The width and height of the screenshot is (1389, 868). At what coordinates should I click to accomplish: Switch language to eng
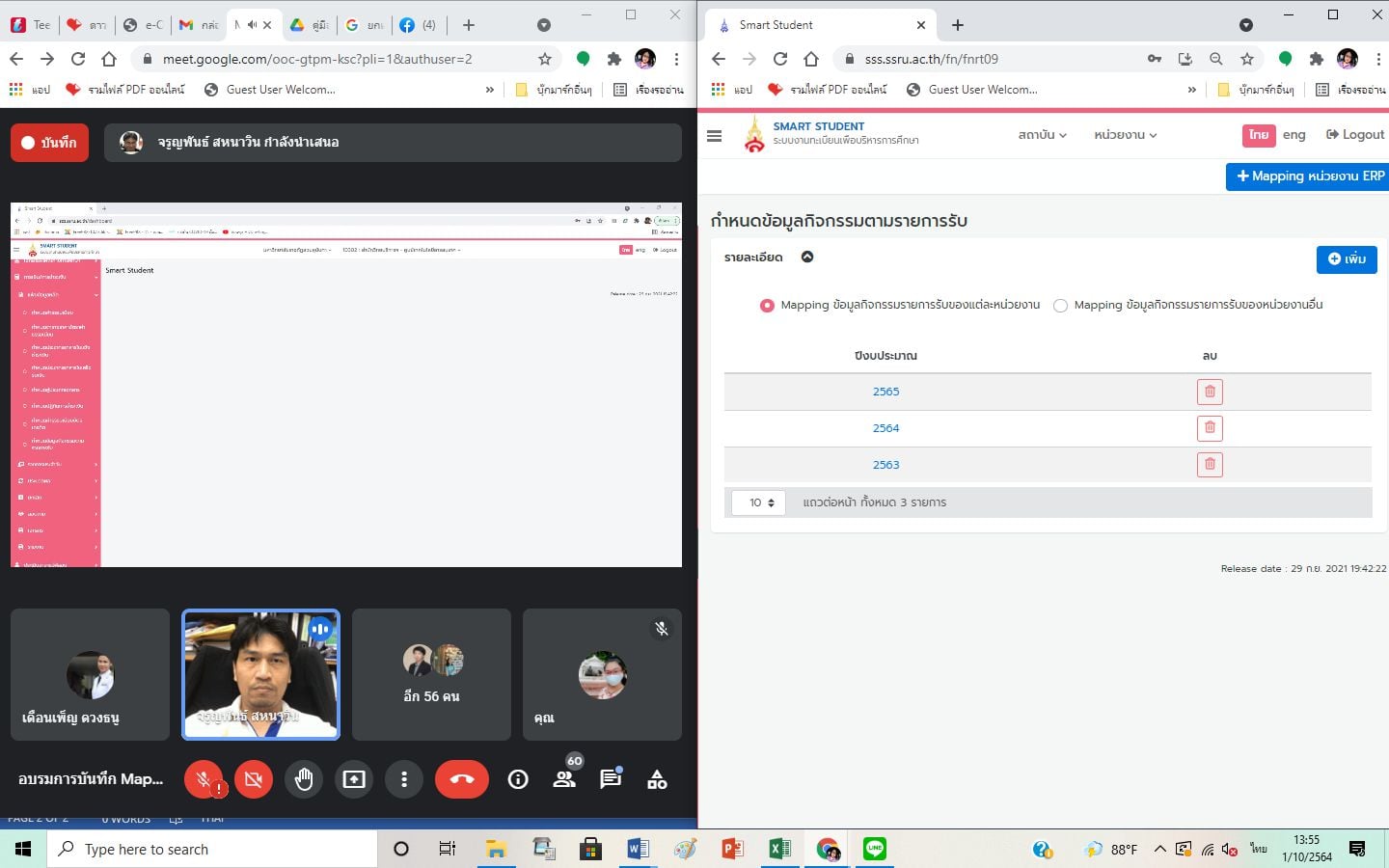[x=1294, y=135]
